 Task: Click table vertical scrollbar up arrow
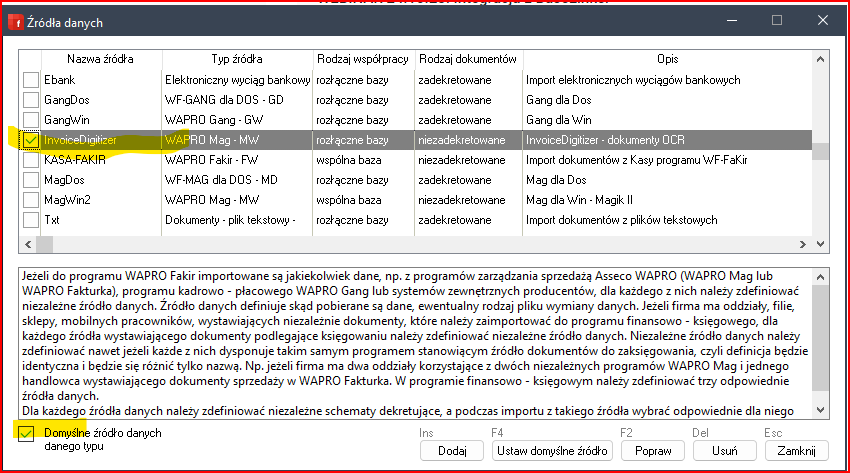[820, 59]
